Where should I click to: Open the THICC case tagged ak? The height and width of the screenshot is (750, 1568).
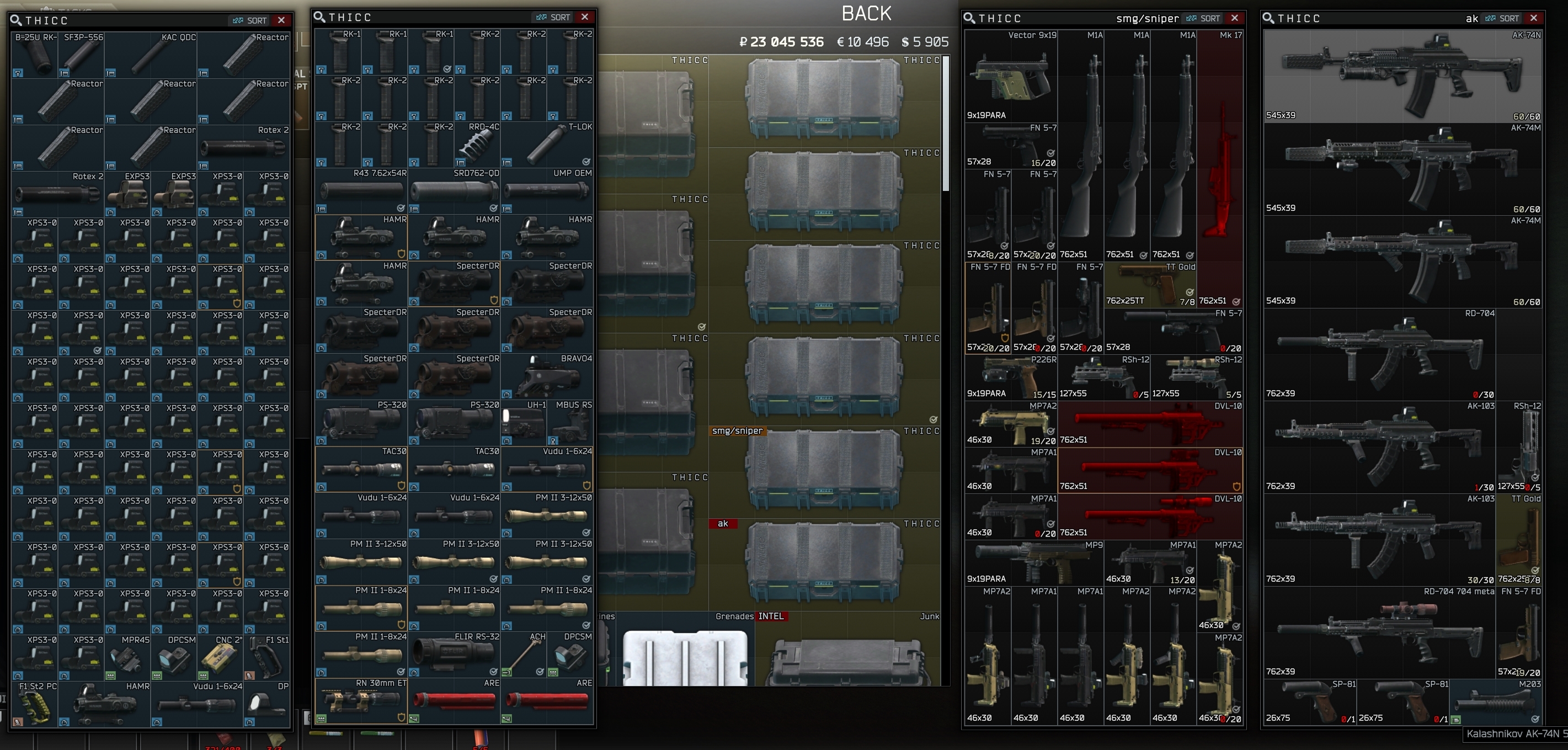824,563
